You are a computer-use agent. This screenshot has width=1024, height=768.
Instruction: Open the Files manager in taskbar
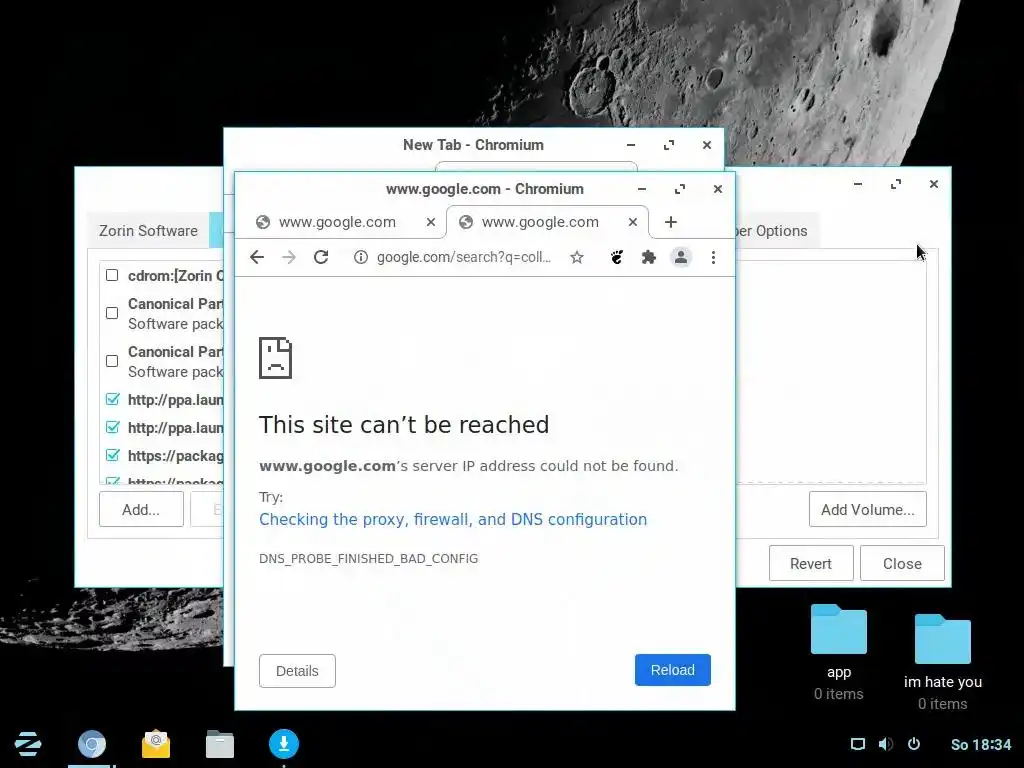(220, 744)
